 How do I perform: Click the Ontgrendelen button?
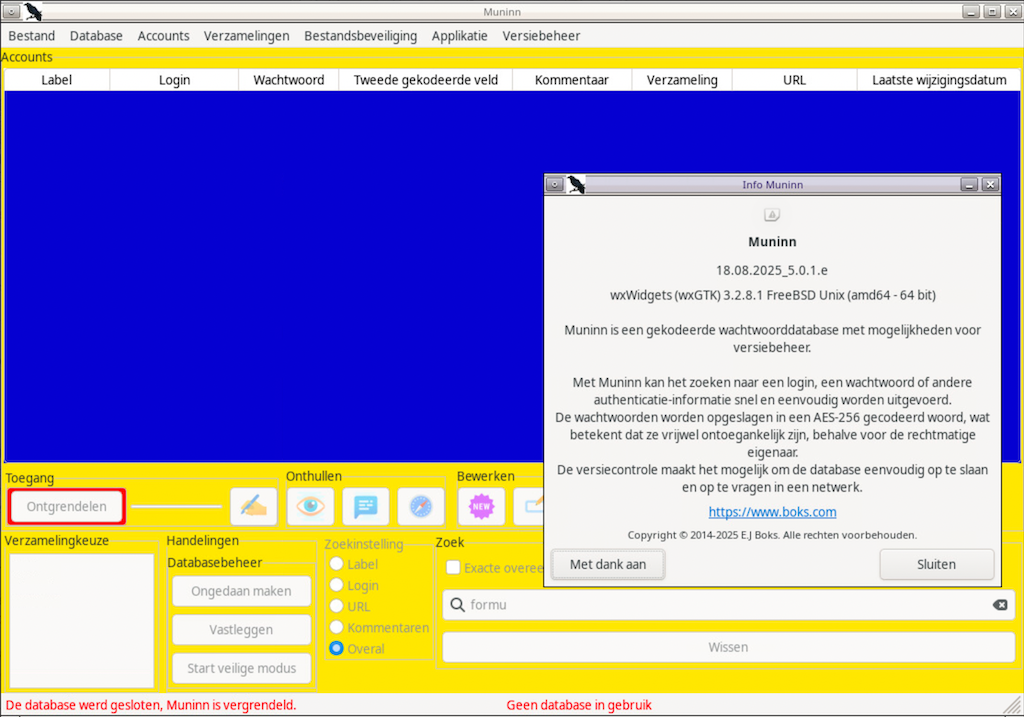coord(67,506)
